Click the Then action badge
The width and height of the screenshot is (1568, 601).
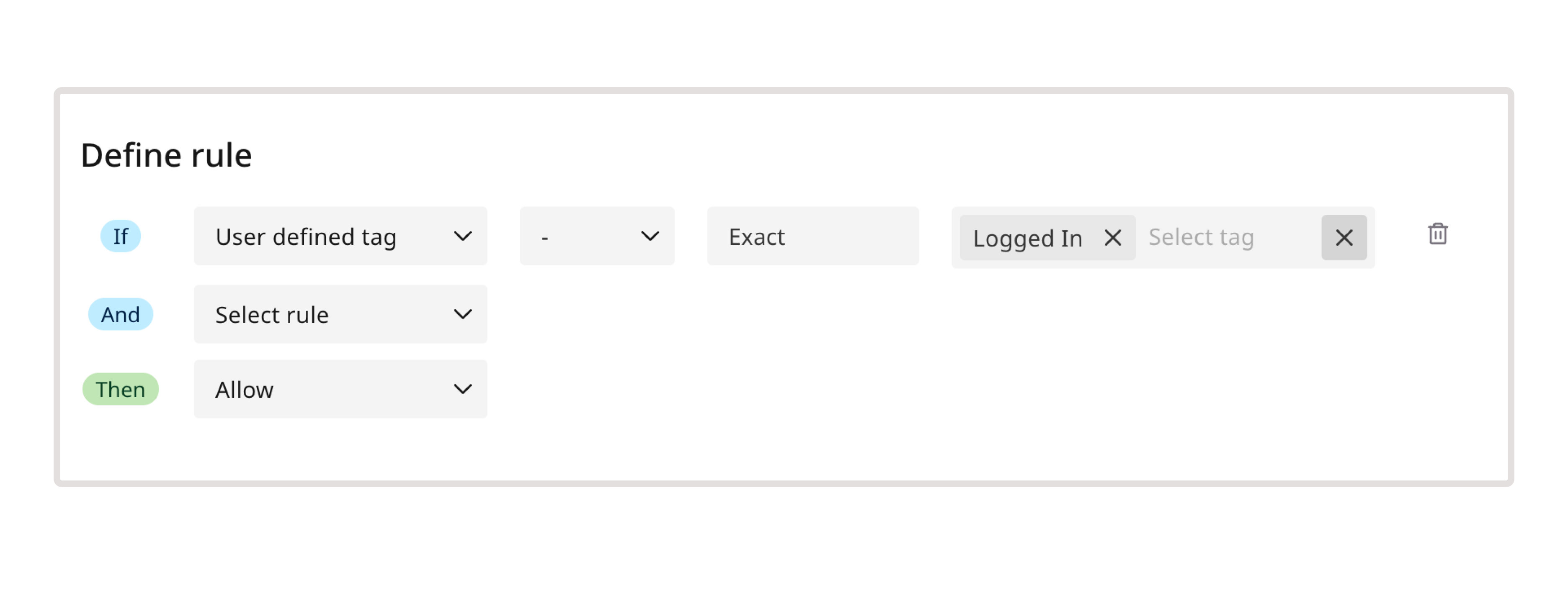tap(120, 389)
